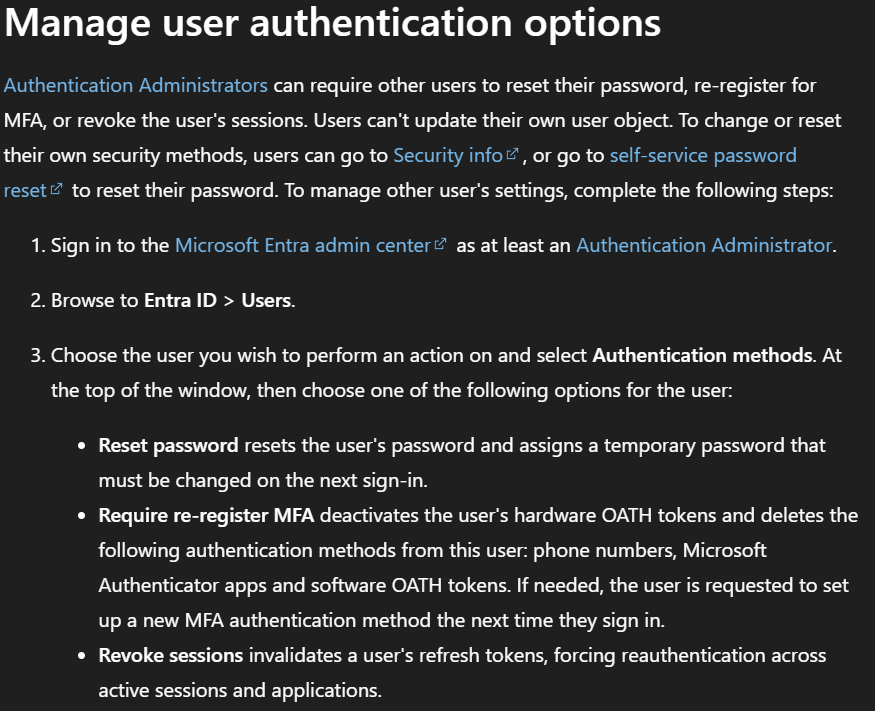This screenshot has width=875, height=711.
Task: Click the Manage user authentication options heading
Action: (333, 23)
